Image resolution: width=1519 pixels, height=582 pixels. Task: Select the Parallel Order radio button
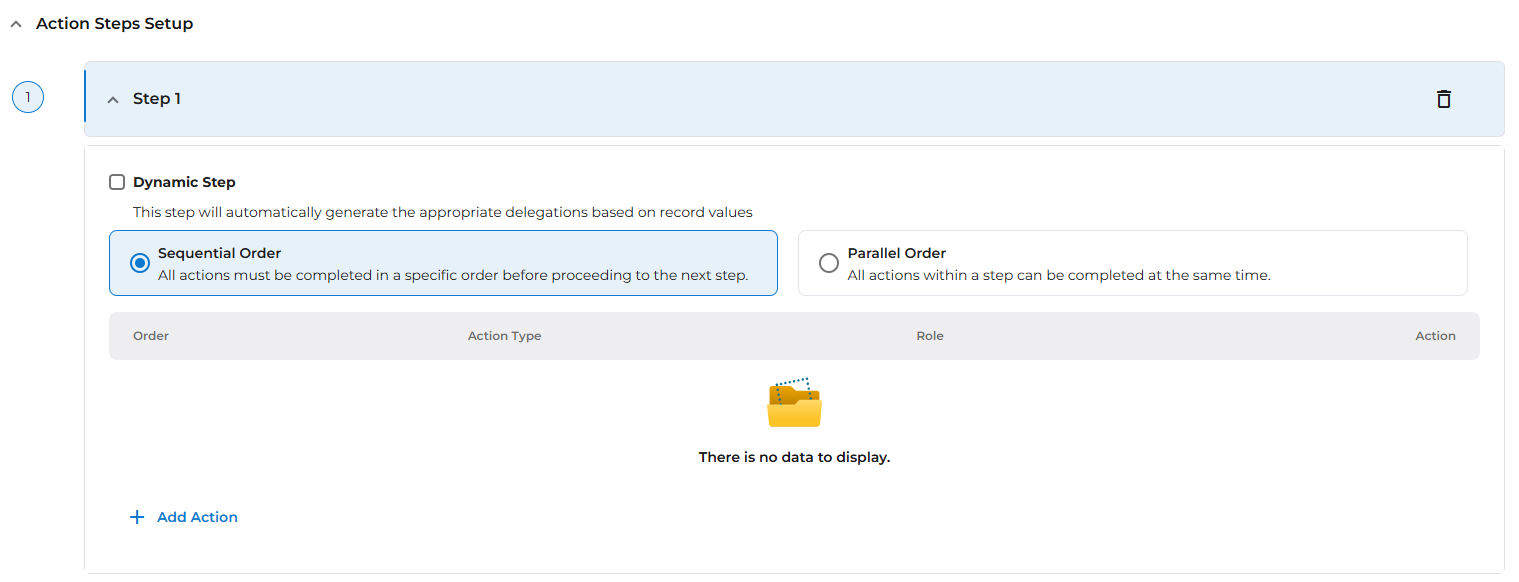828,263
